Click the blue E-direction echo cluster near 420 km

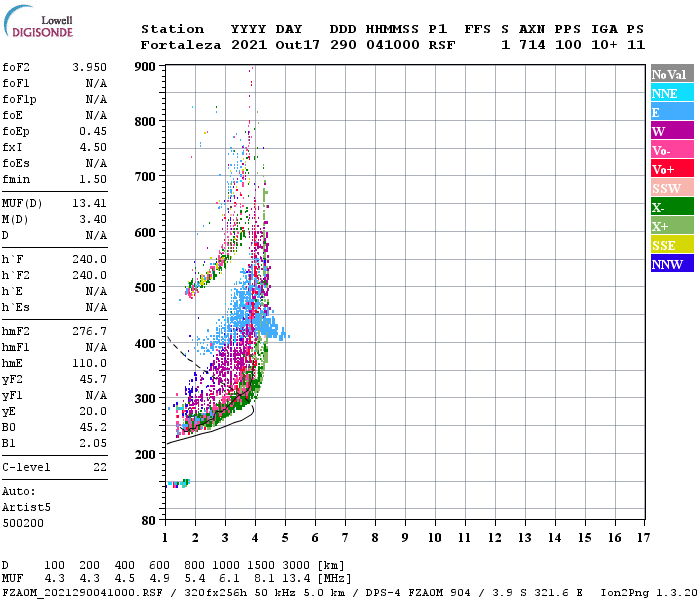coord(271,330)
